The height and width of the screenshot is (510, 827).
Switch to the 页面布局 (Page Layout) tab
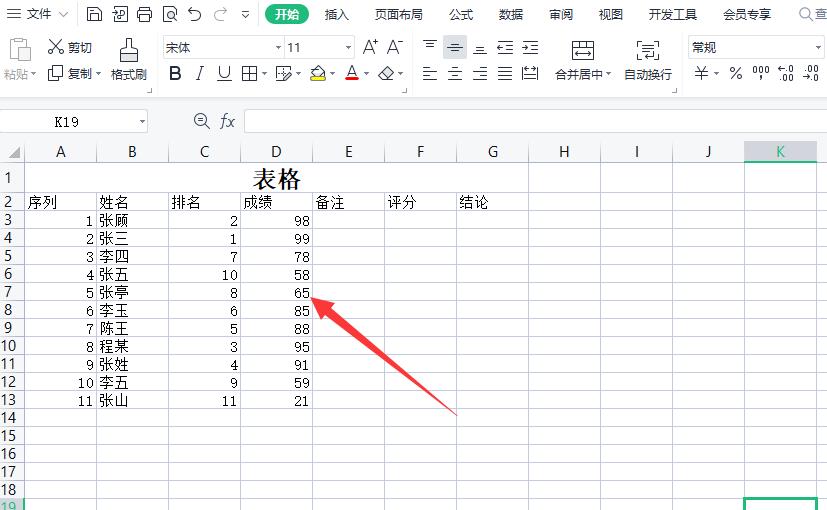click(x=399, y=15)
